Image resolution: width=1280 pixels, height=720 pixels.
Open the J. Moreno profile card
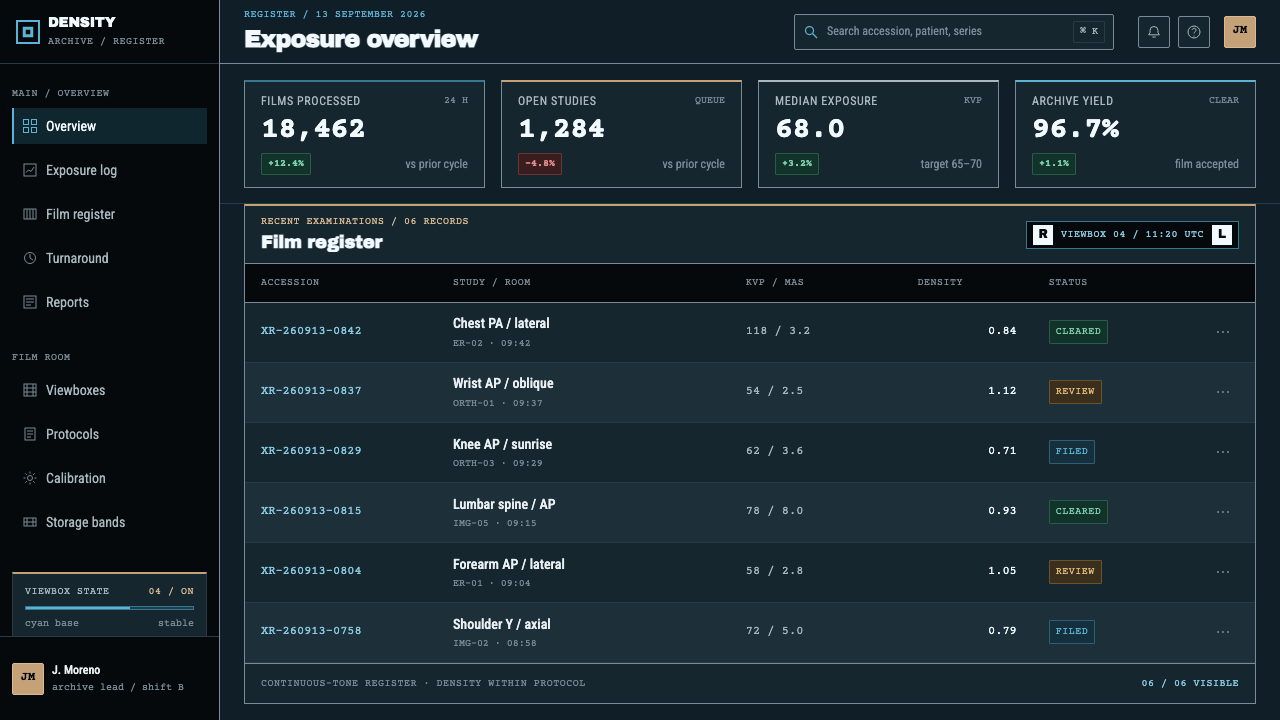pyautogui.click(x=109, y=678)
